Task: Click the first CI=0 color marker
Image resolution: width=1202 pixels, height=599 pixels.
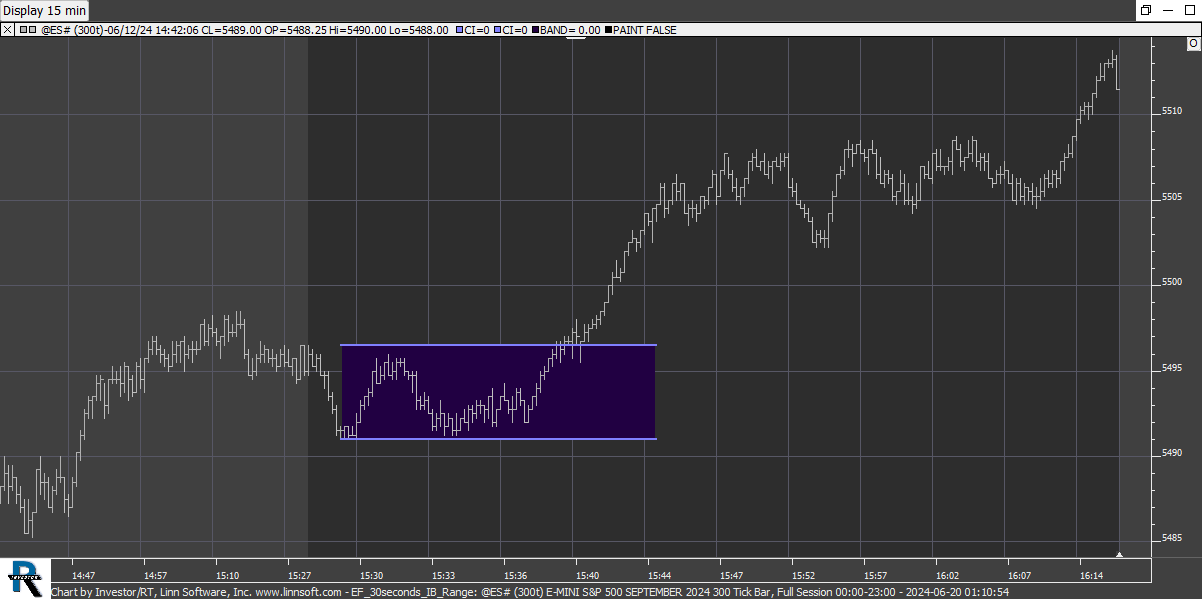Action: point(459,30)
